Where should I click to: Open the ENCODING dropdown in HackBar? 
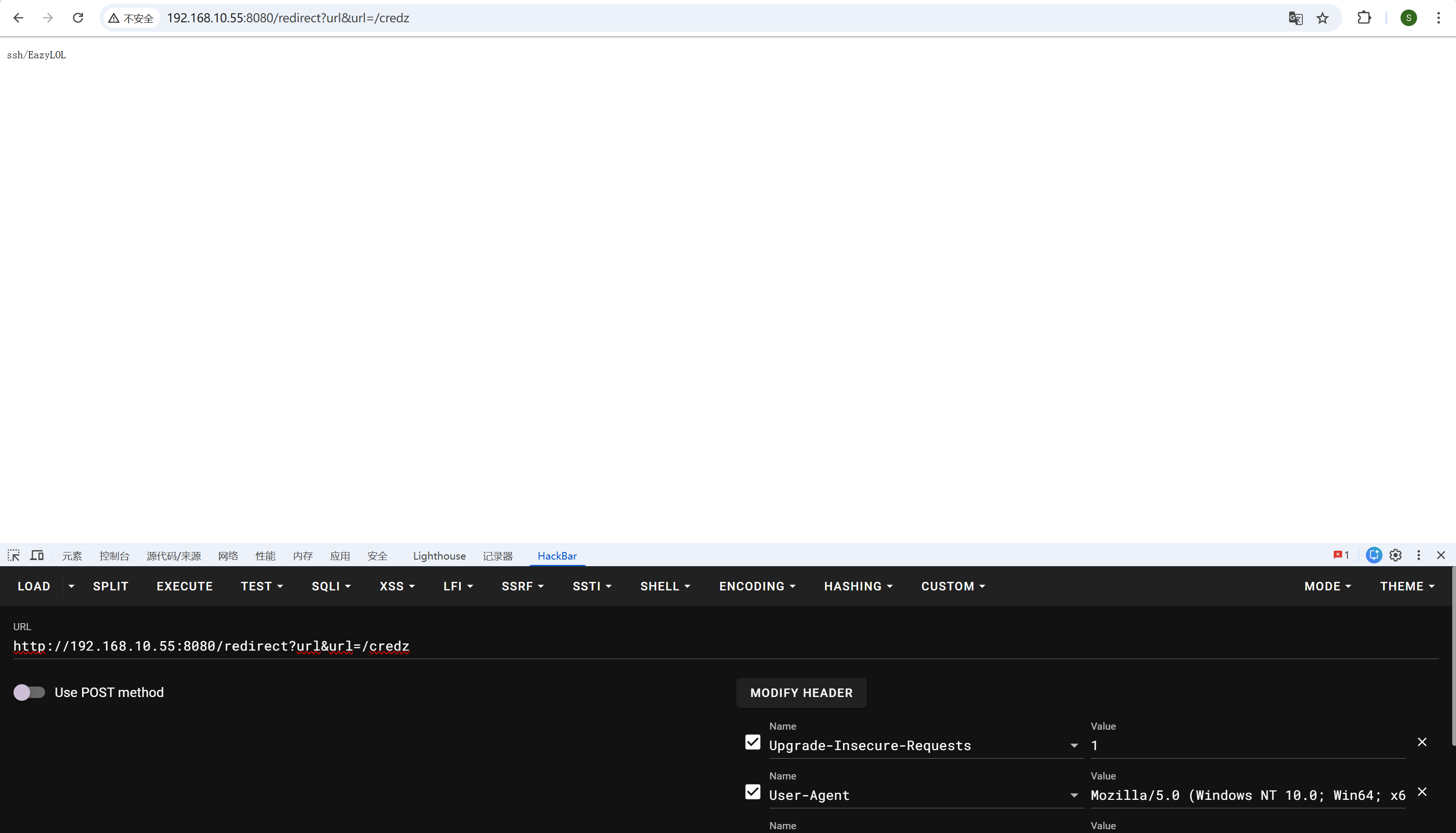point(757,586)
